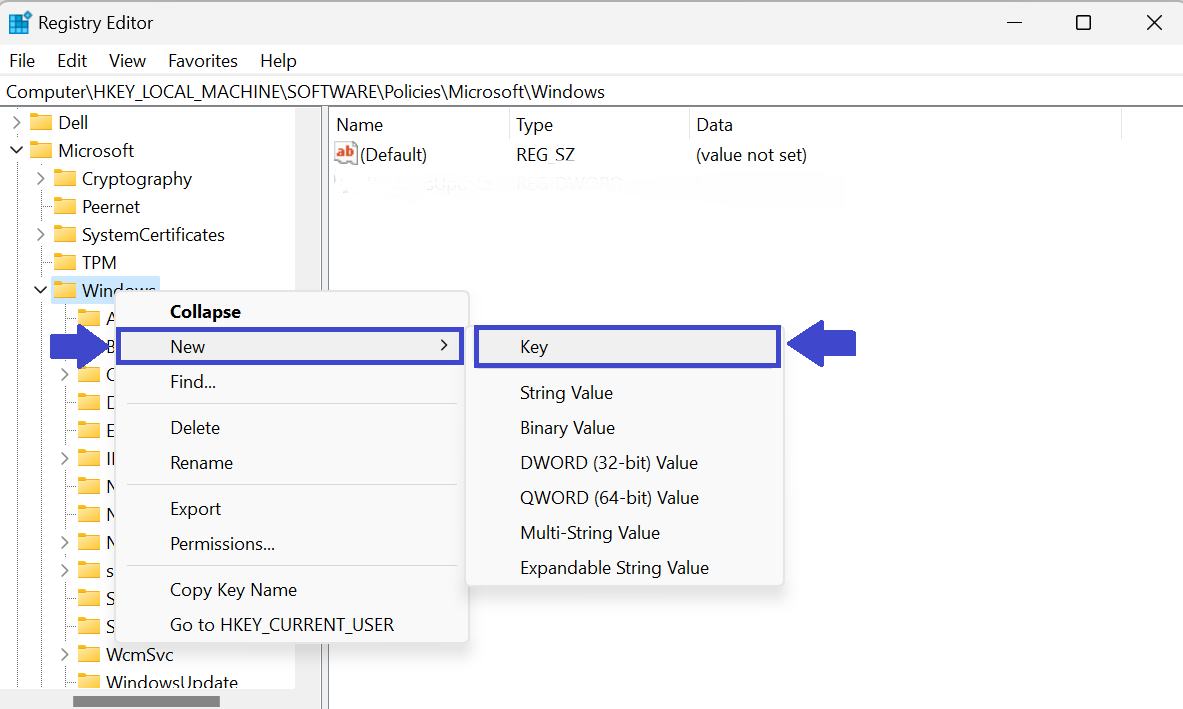The height and width of the screenshot is (709, 1183).
Task: Expand the Dell tree node
Action: 16,123
